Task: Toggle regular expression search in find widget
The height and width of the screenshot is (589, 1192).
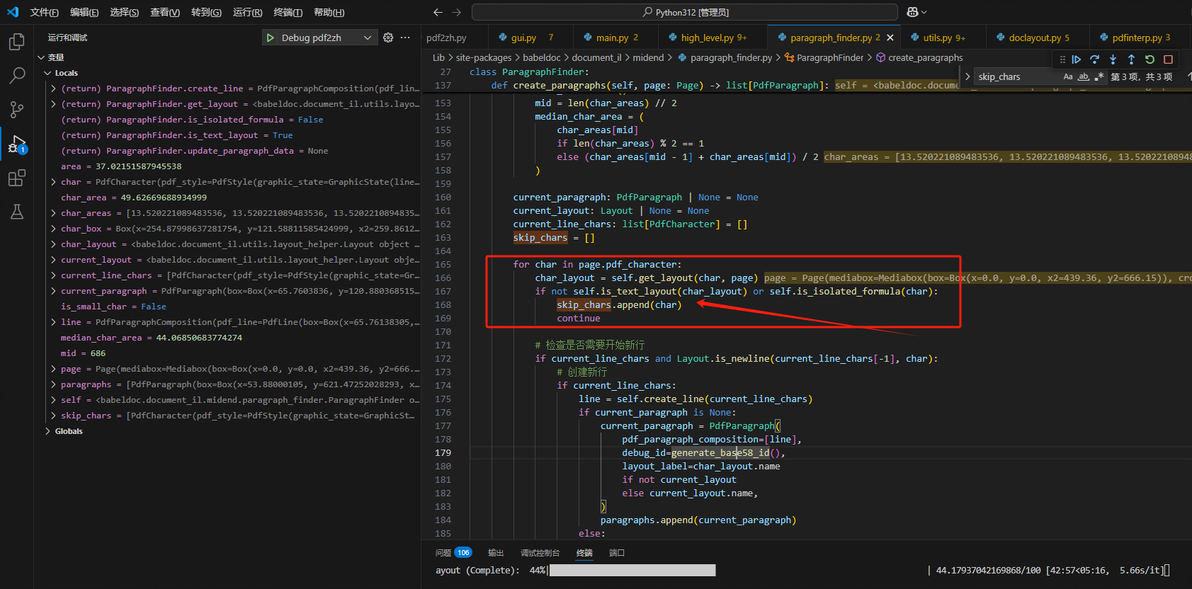Action: (x=1100, y=76)
